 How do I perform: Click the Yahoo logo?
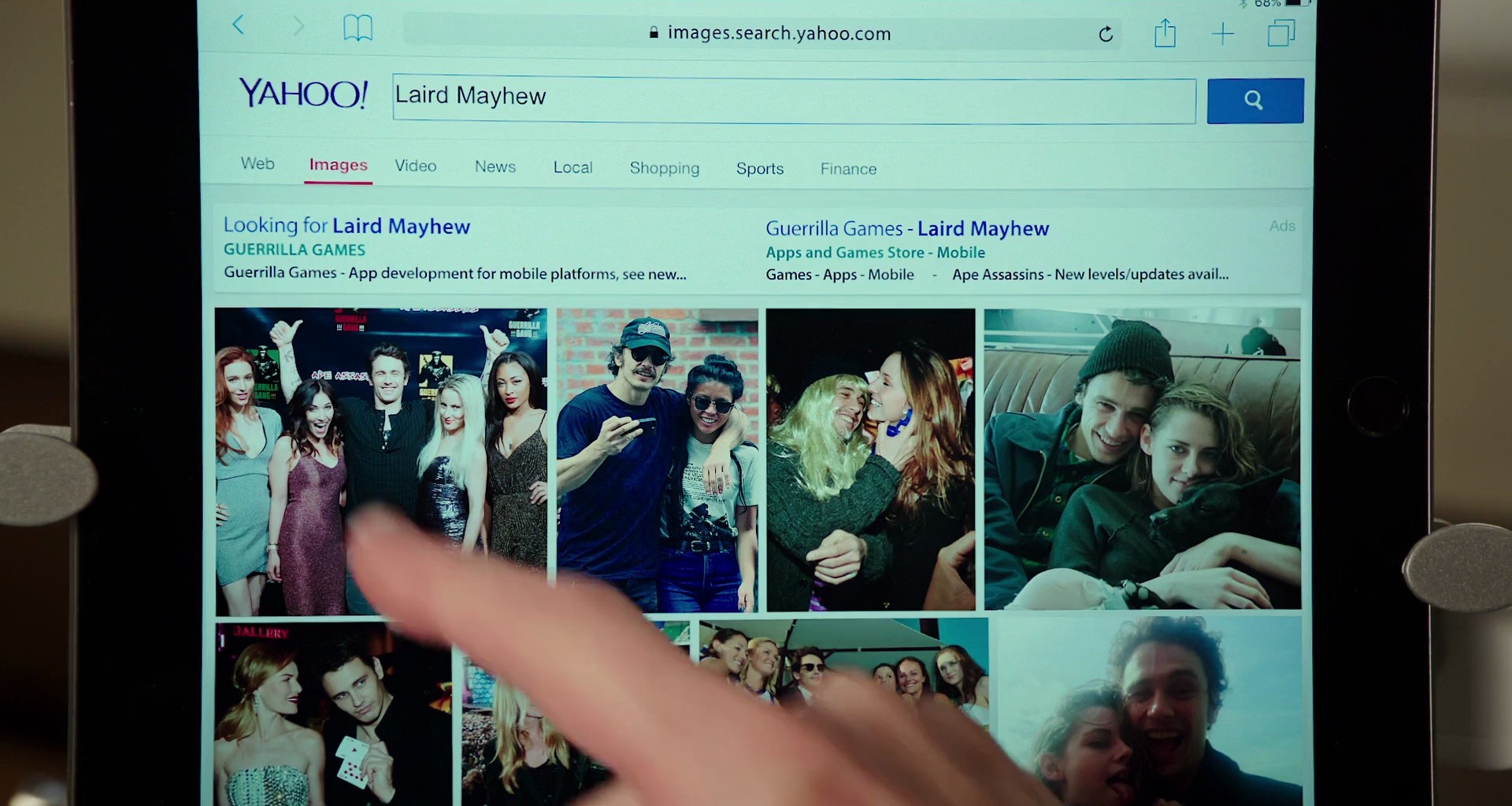pos(303,94)
